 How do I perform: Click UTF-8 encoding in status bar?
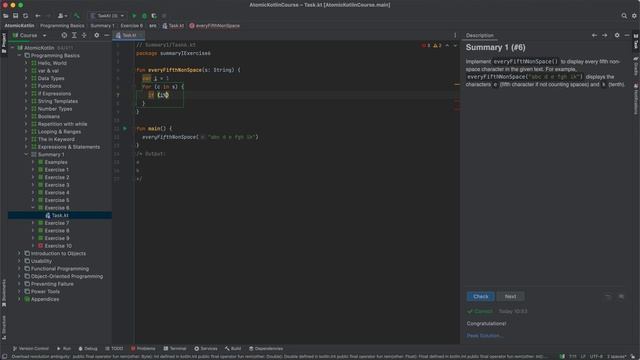(596, 357)
